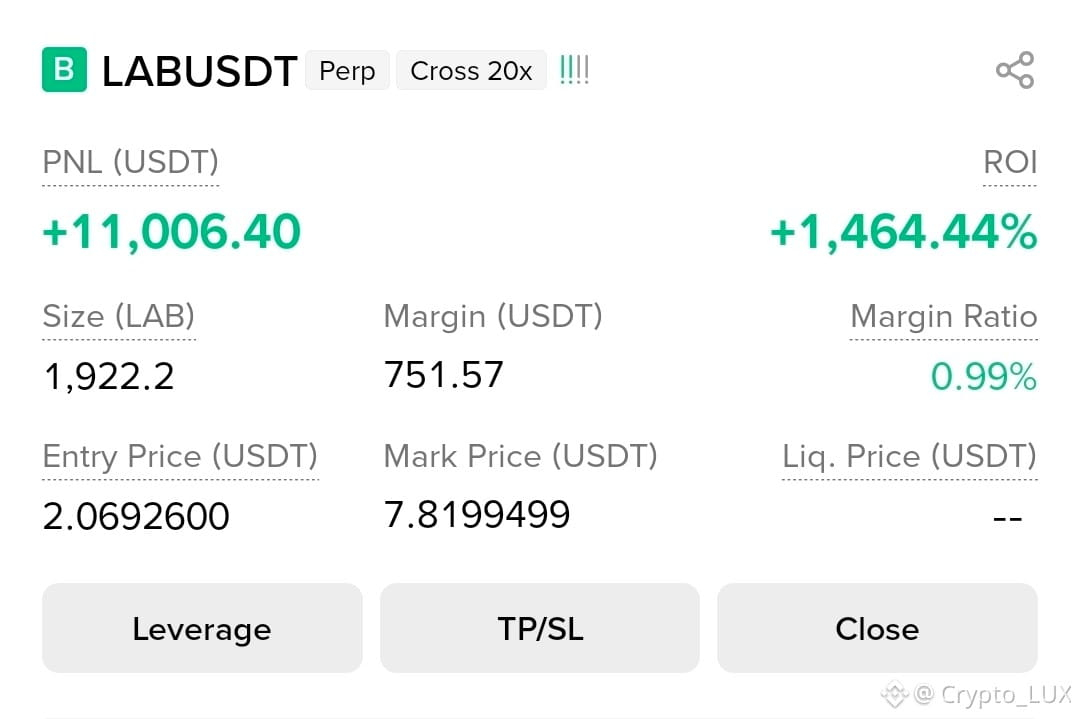Viewport: 1079px width, 719px height.
Task: Tap the ROI label
Action: click(x=1009, y=163)
